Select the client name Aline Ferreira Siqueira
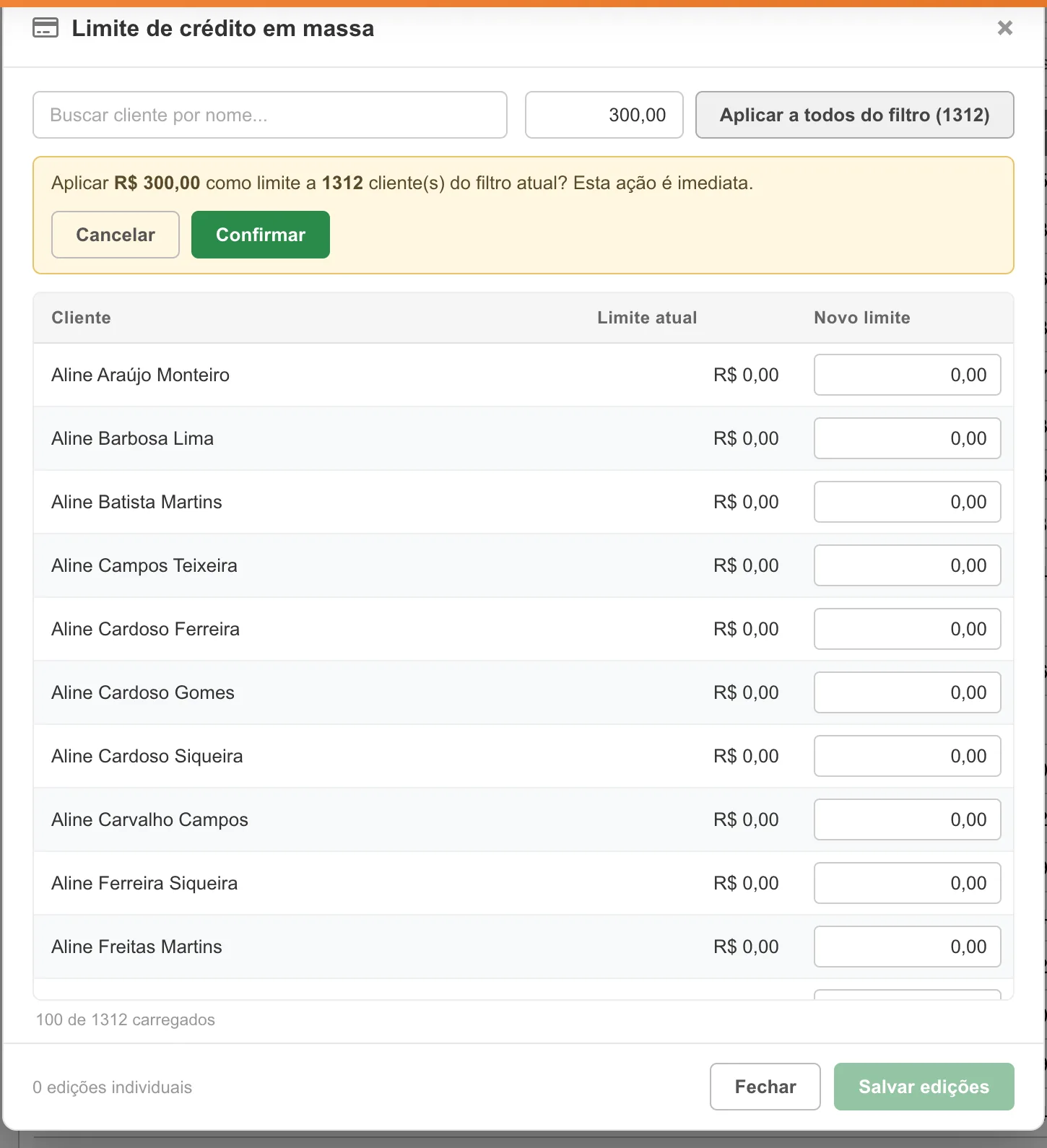The height and width of the screenshot is (1148, 1047). [144, 884]
